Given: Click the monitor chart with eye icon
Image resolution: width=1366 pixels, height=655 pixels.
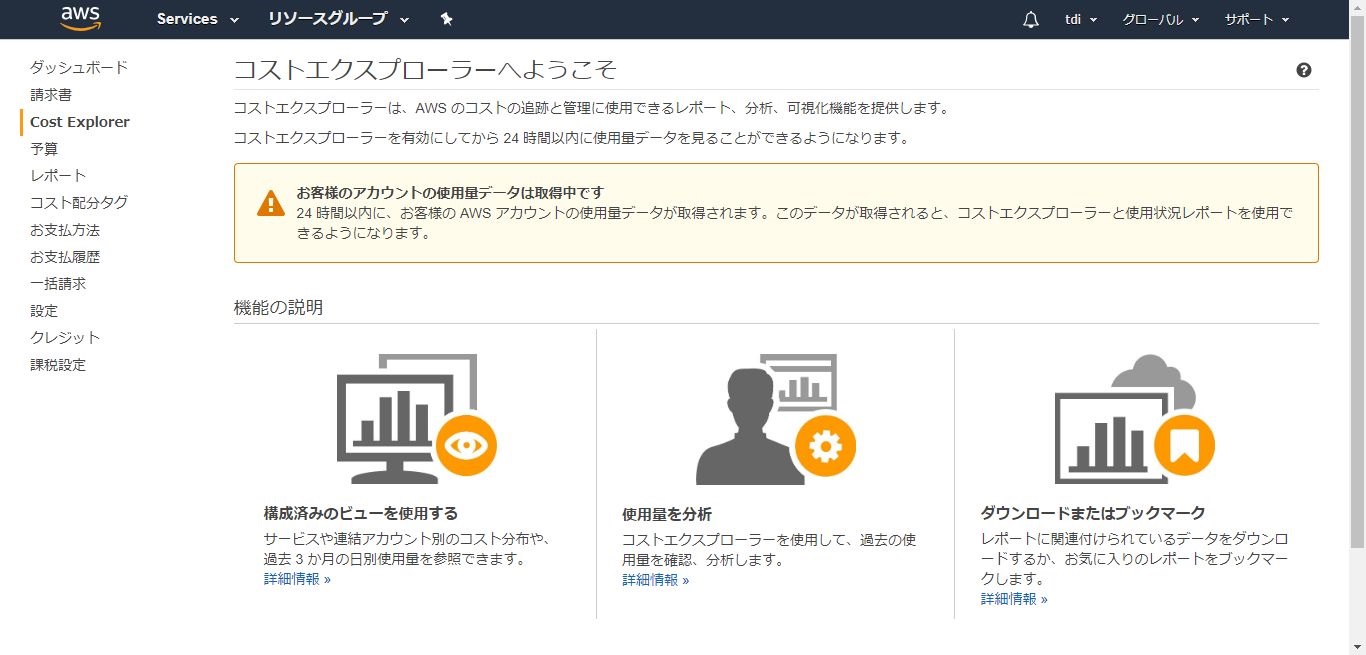Looking at the screenshot, I should pos(416,419).
